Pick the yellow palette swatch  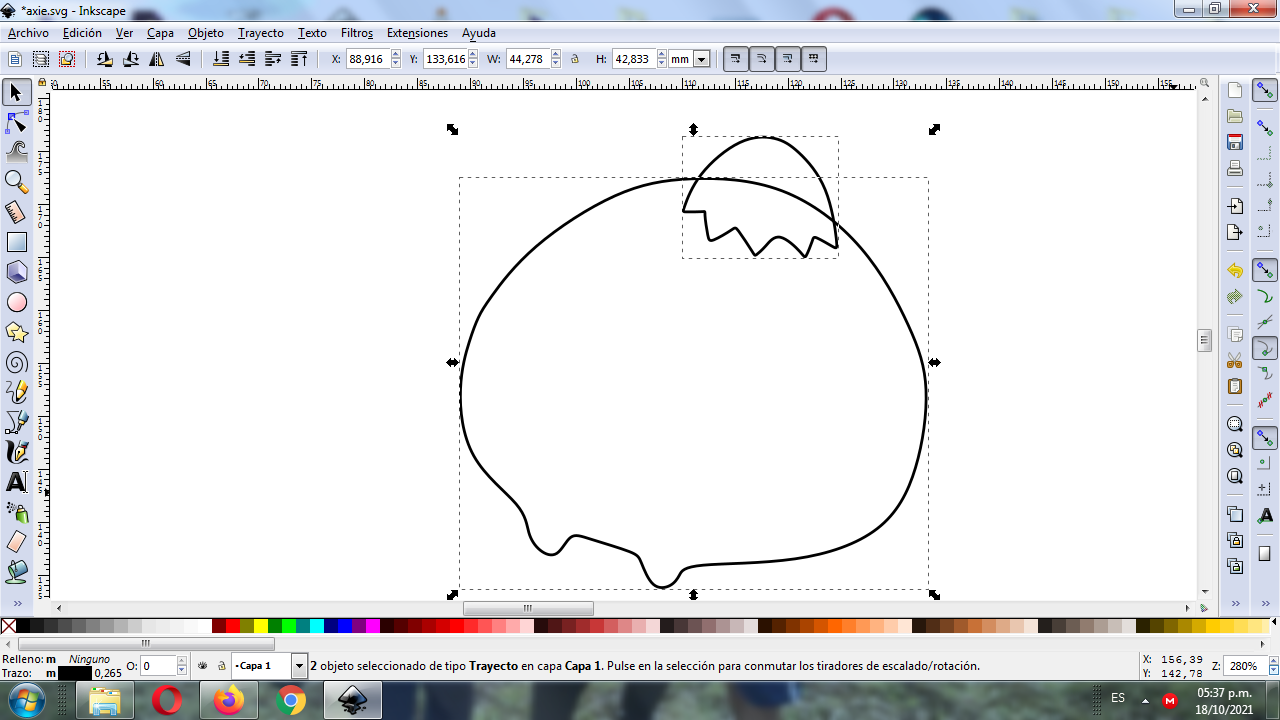click(x=261, y=626)
